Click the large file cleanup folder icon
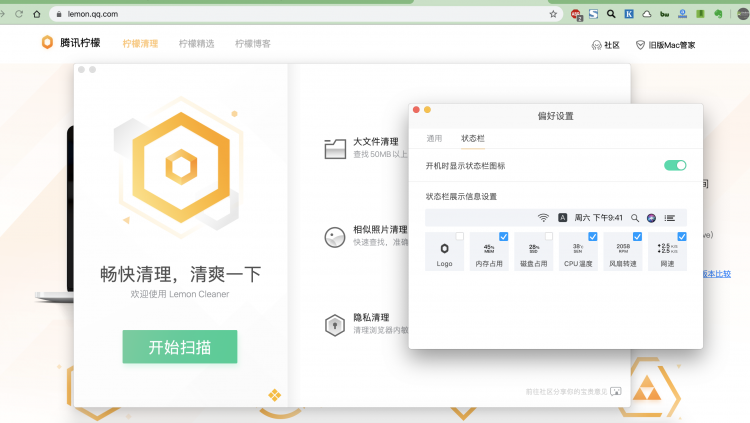This screenshot has height=423, width=750. point(335,148)
